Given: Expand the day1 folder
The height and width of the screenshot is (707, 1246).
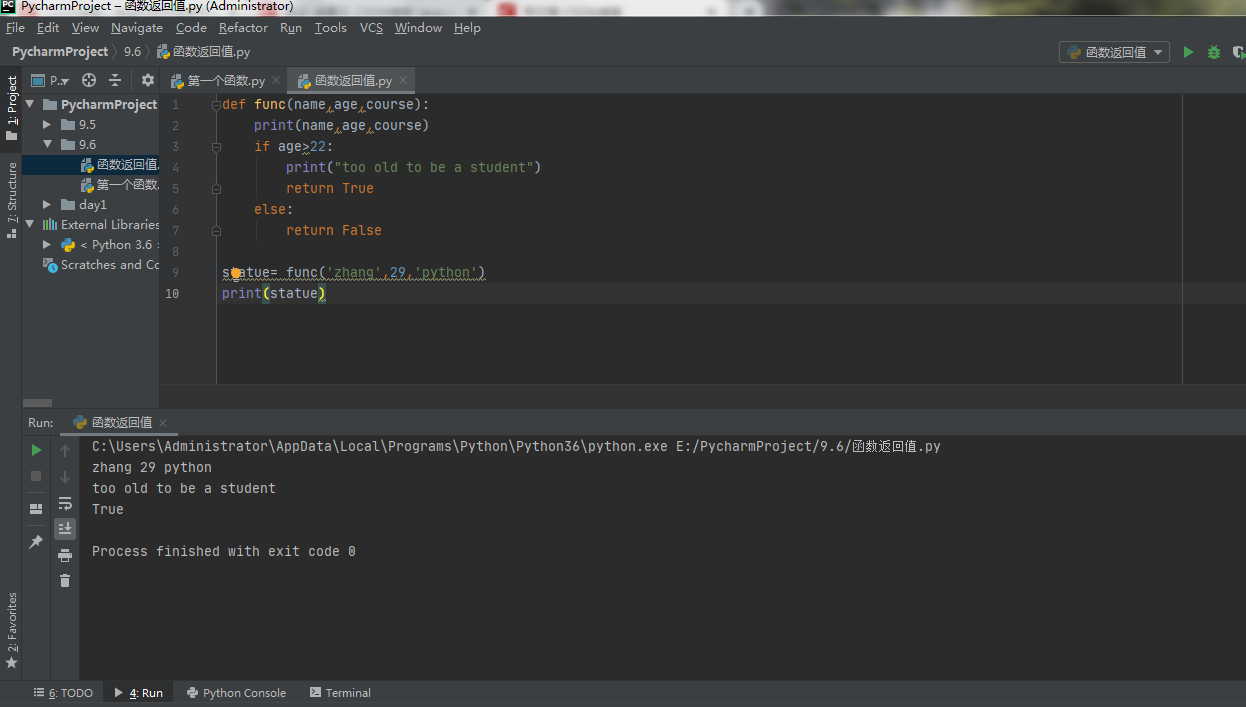Looking at the screenshot, I should coord(47,205).
